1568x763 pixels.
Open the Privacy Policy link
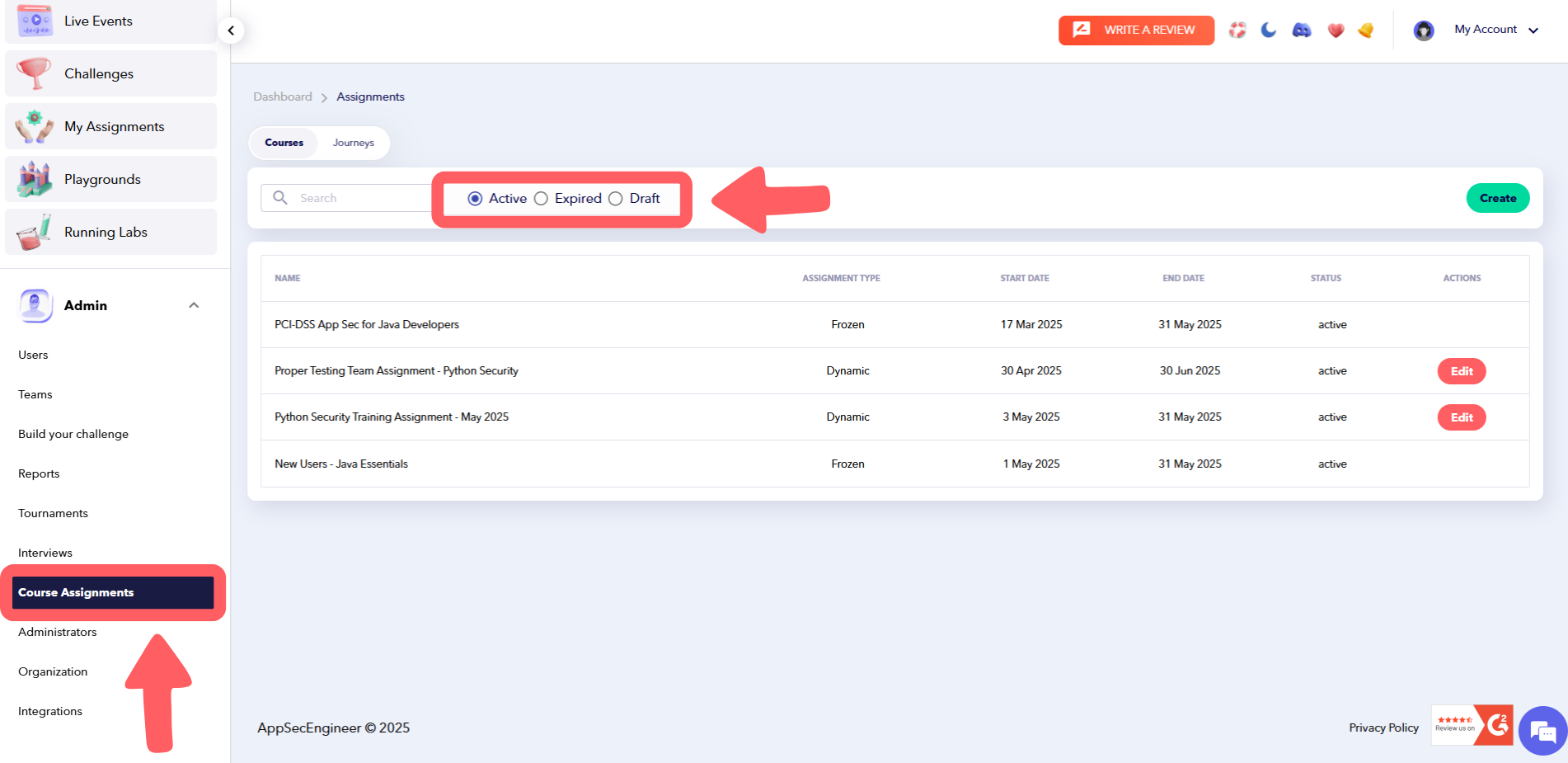click(1383, 727)
